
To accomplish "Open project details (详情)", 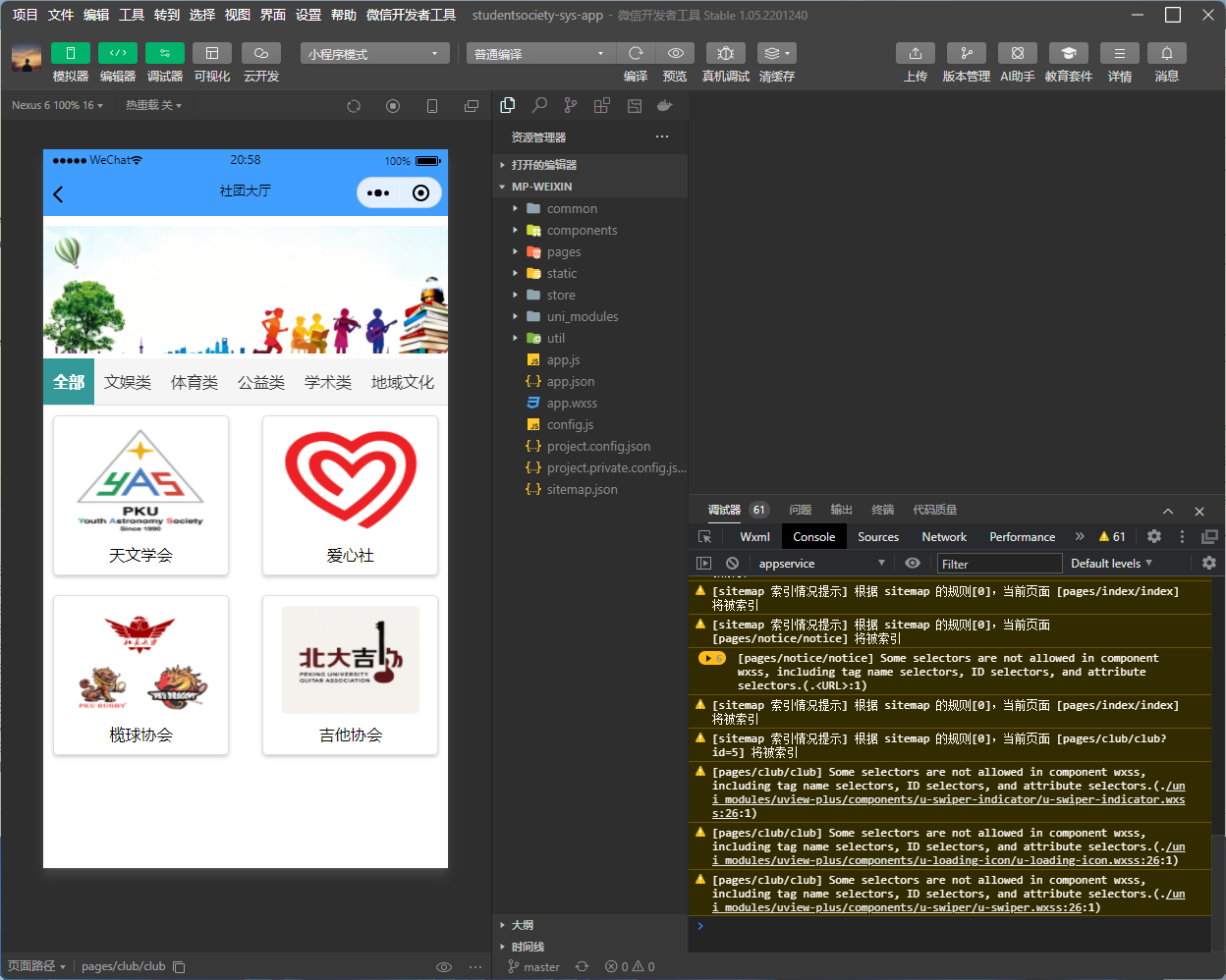I will pos(1120,53).
